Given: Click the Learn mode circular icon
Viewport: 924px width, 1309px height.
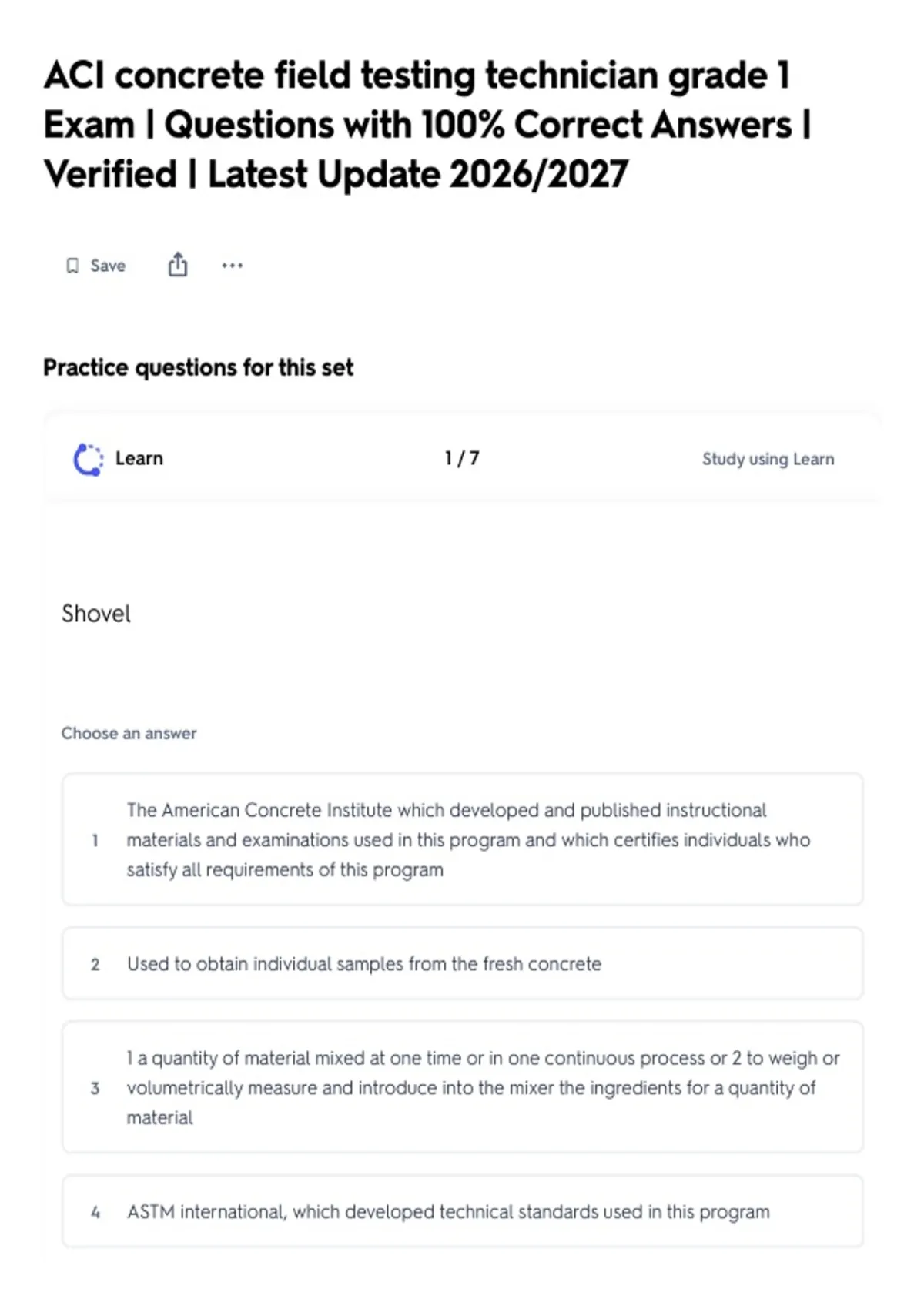Looking at the screenshot, I should pos(88,459).
